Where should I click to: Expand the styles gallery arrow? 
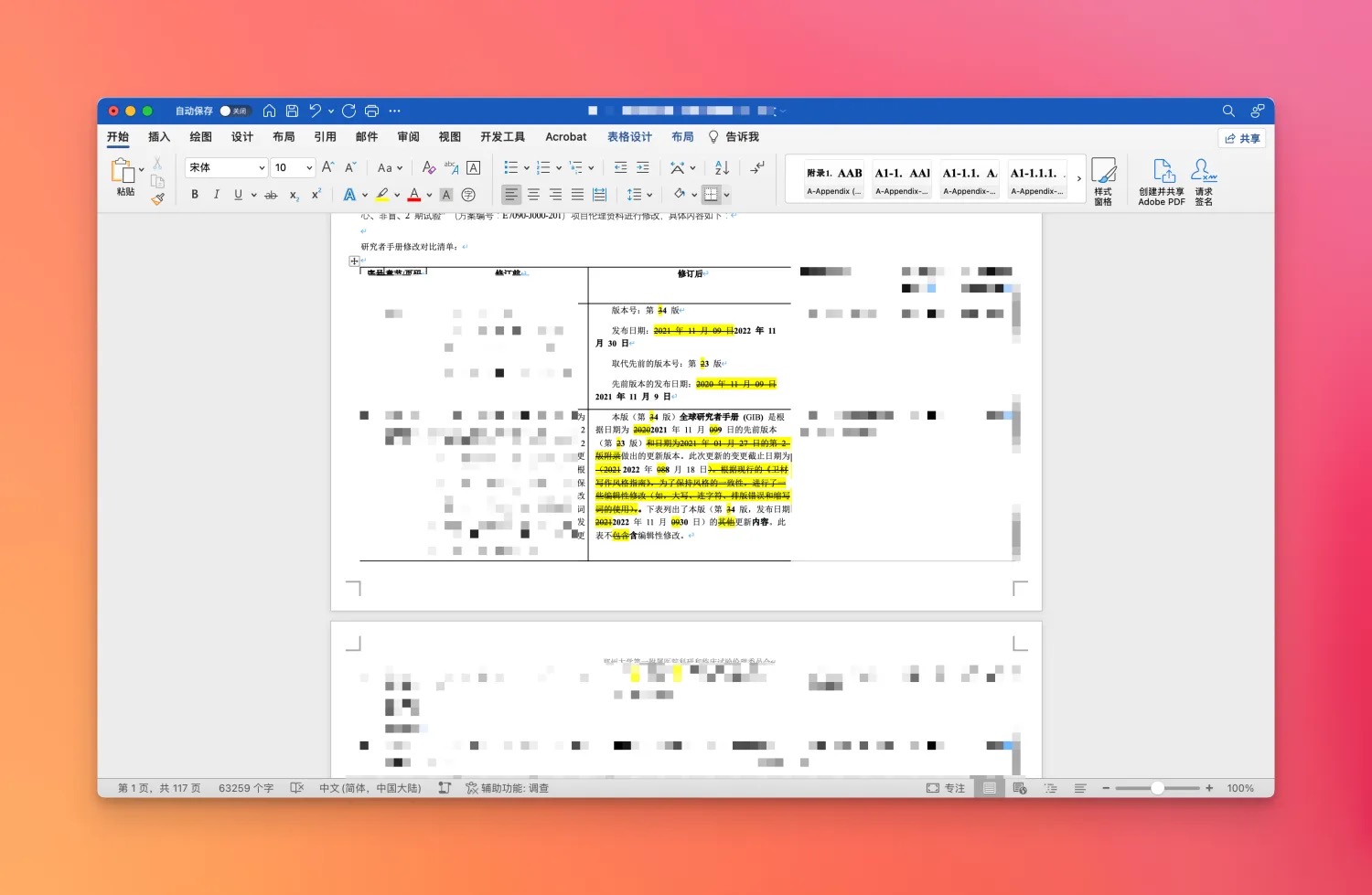[x=1078, y=178]
